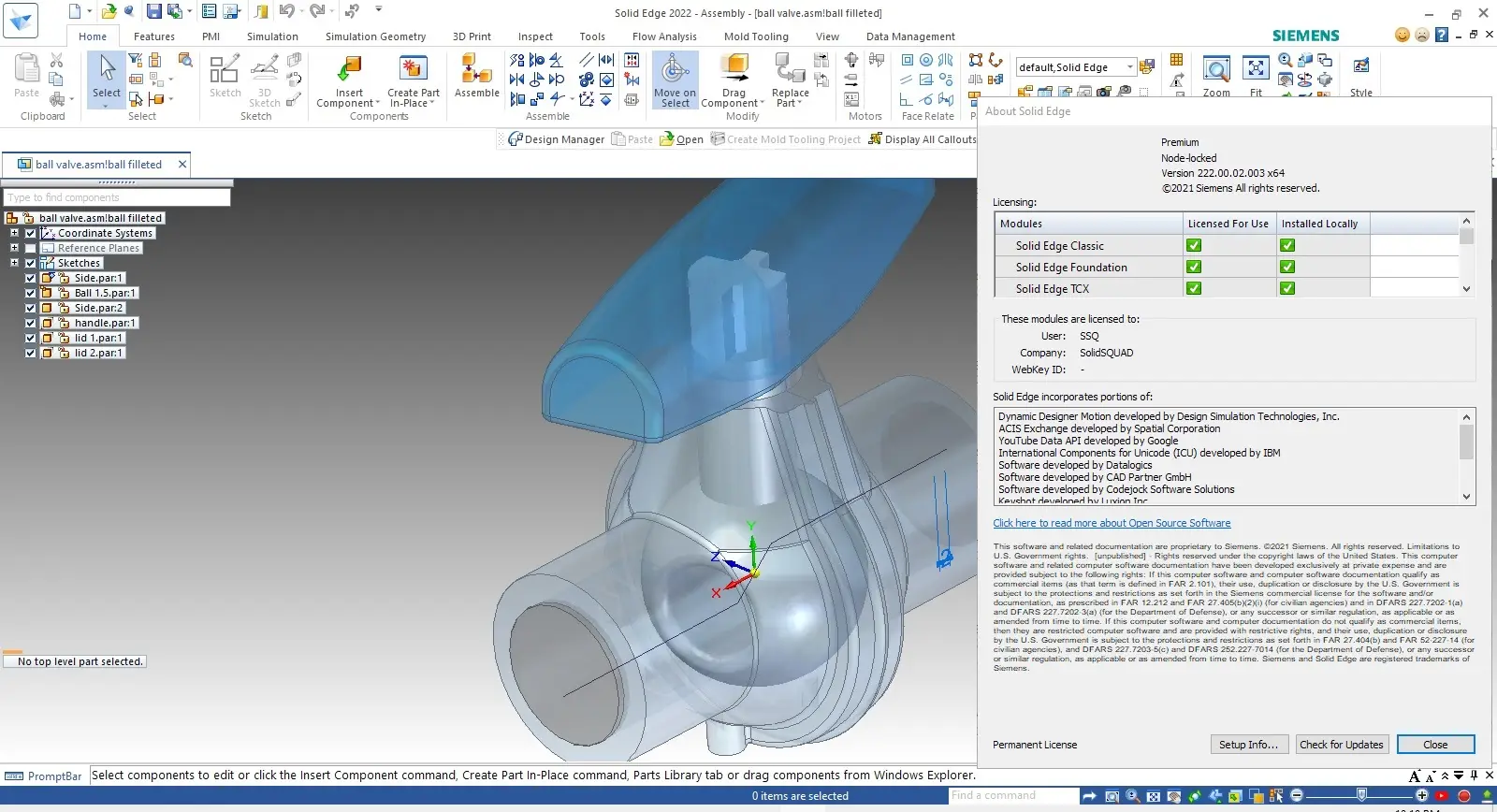This screenshot has height=812, width=1497.
Task: Open the Insert Component dropdown arrow
Action: tap(378, 104)
